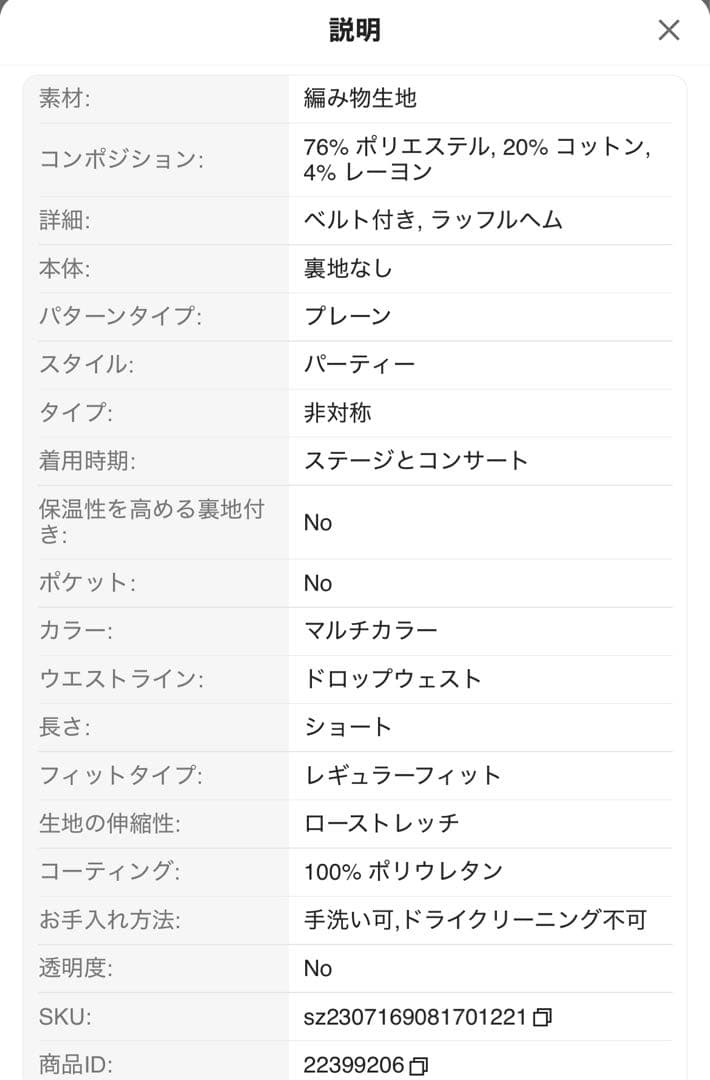Viewport: 710px width, 1080px height.
Task: Tap ベルト付き, ラッフルヘム details value
Action: 433,220
